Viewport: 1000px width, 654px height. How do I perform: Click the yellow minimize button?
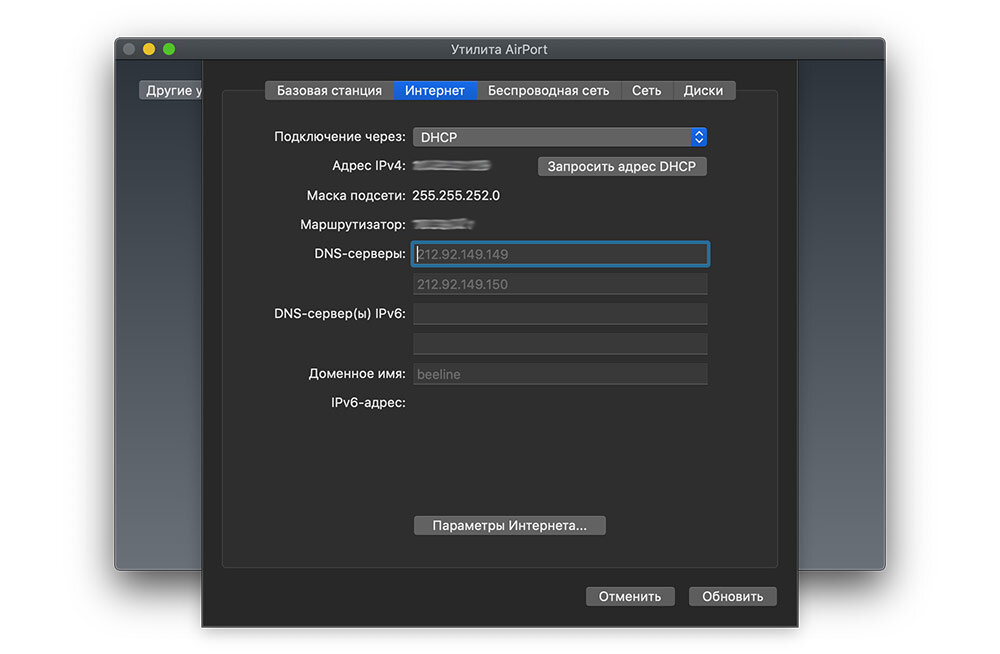coord(148,48)
